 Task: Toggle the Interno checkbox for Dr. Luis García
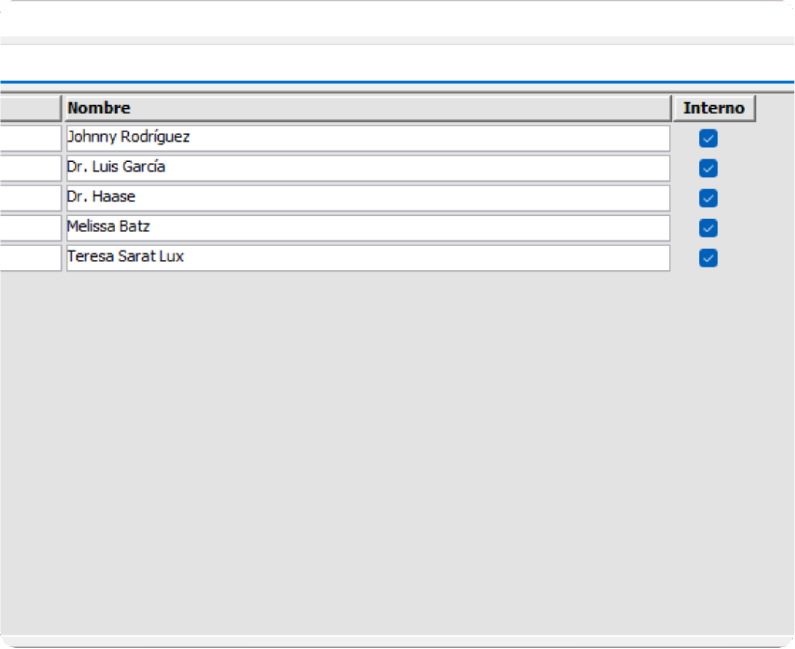[708, 168]
